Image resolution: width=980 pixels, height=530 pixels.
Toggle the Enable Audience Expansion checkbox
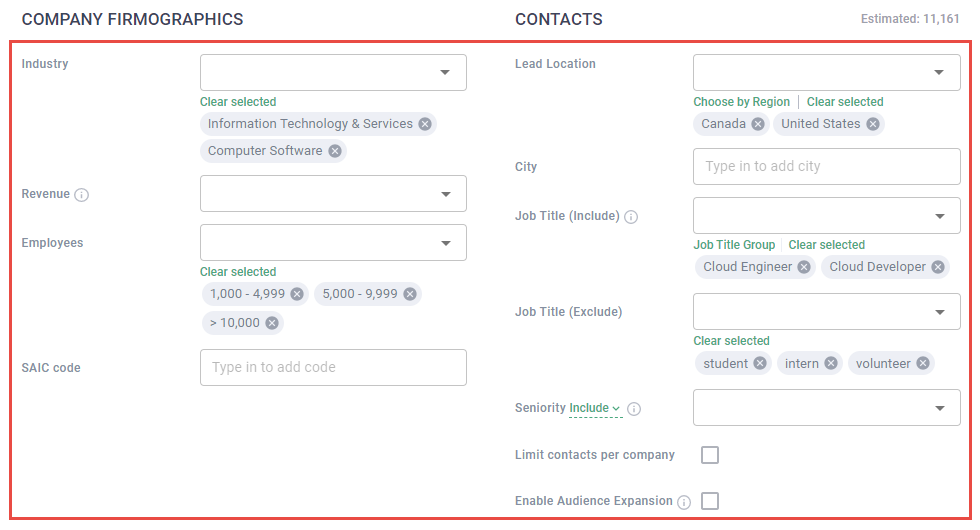pyautogui.click(x=710, y=501)
